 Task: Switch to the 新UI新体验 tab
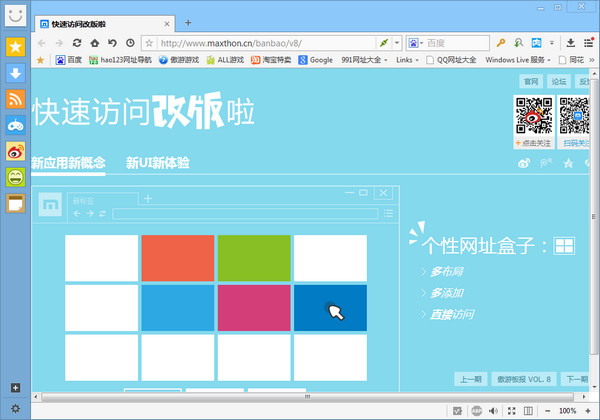pos(158,163)
